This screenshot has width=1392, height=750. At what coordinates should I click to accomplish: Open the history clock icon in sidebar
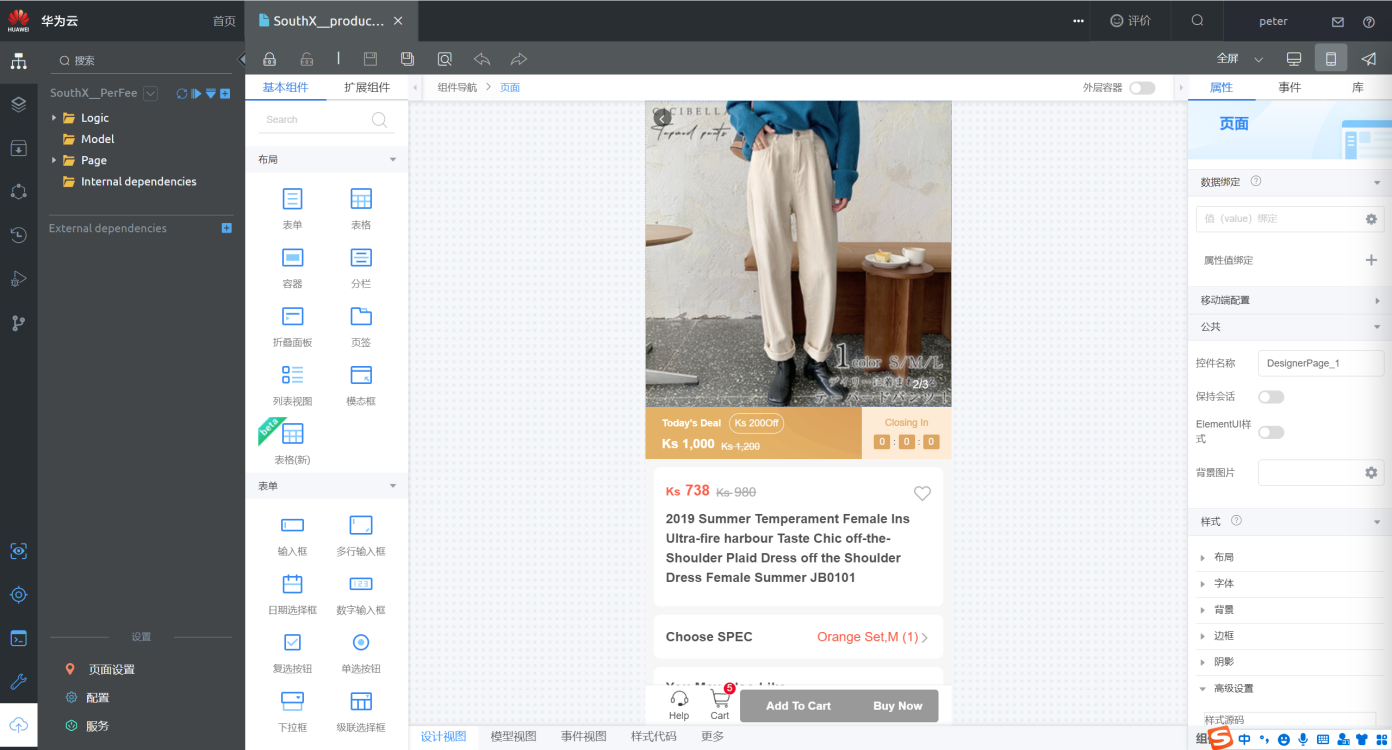click(18, 235)
